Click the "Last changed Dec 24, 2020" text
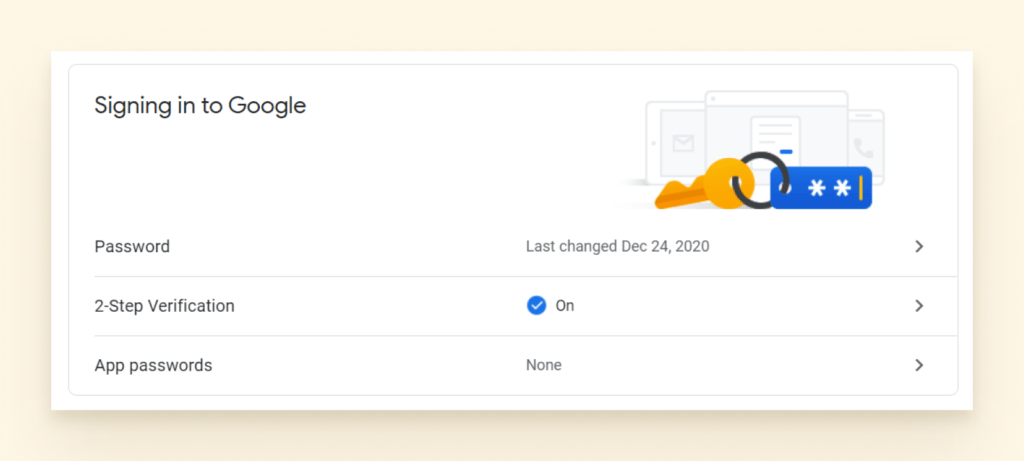The image size is (1024, 461). (617, 246)
